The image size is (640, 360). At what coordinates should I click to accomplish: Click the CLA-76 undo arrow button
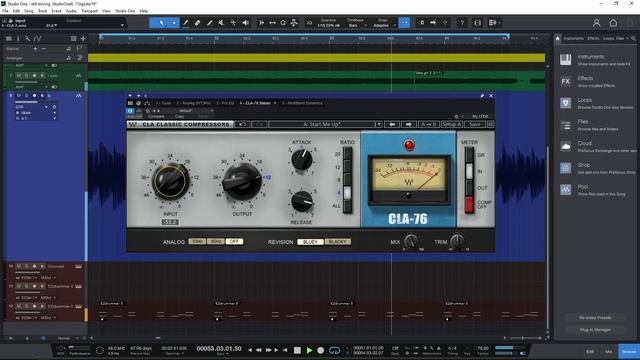coord(242,124)
